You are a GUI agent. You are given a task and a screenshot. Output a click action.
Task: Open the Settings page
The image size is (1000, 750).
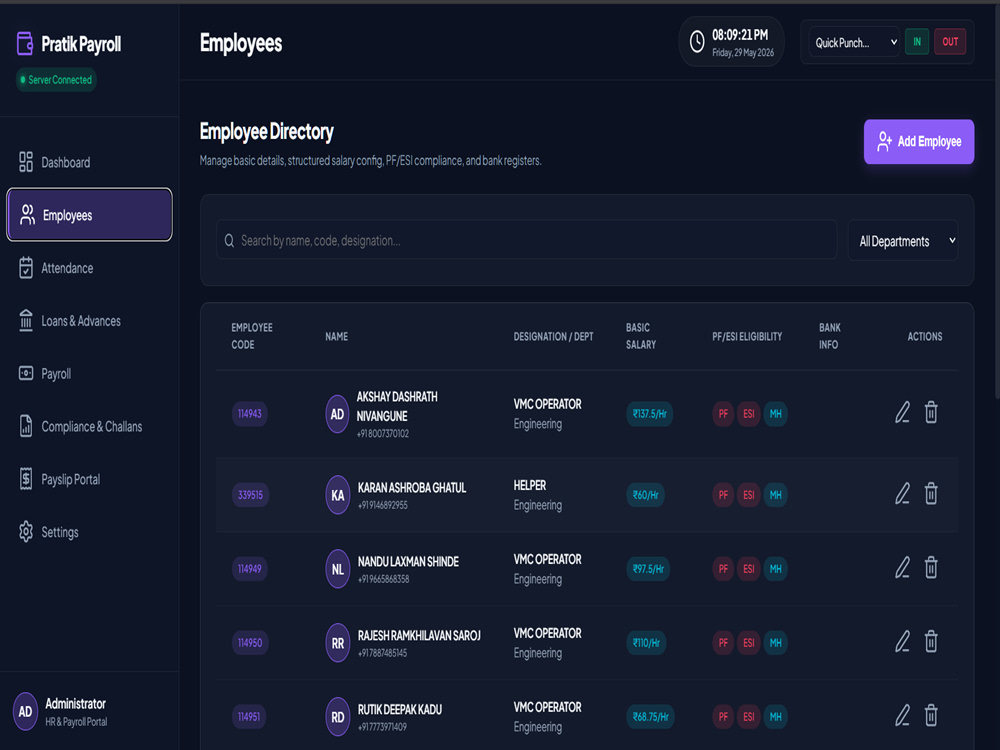[x=89, y=531]
